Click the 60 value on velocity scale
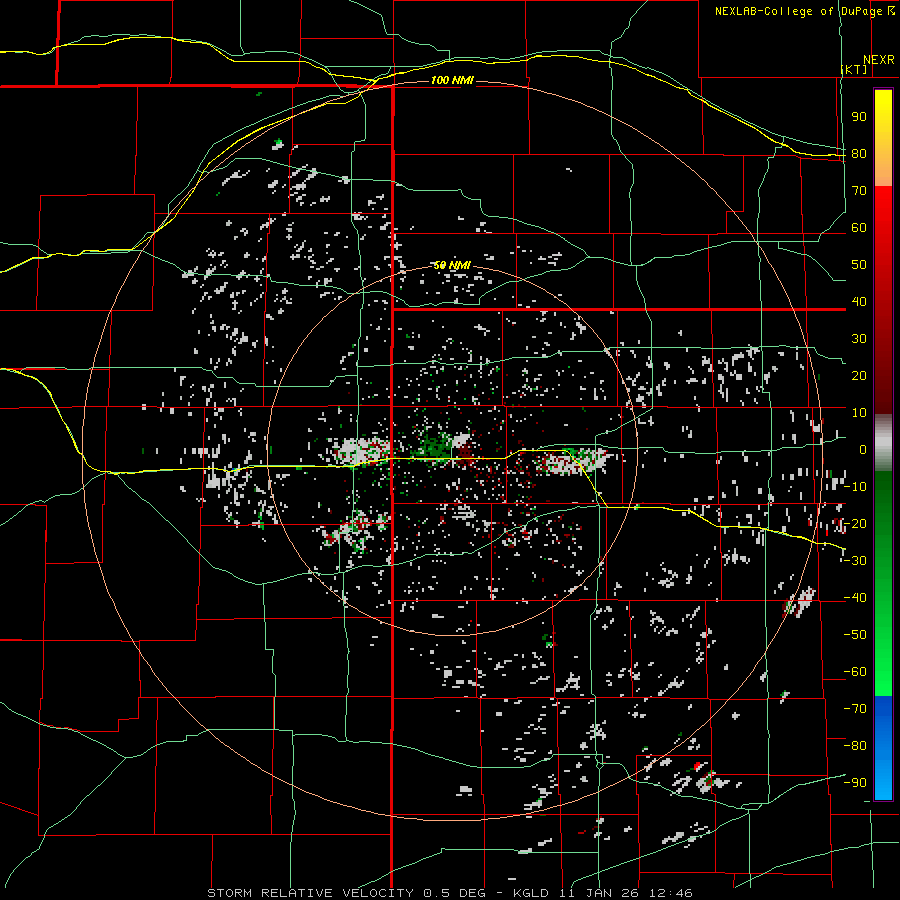 [859, 228]
